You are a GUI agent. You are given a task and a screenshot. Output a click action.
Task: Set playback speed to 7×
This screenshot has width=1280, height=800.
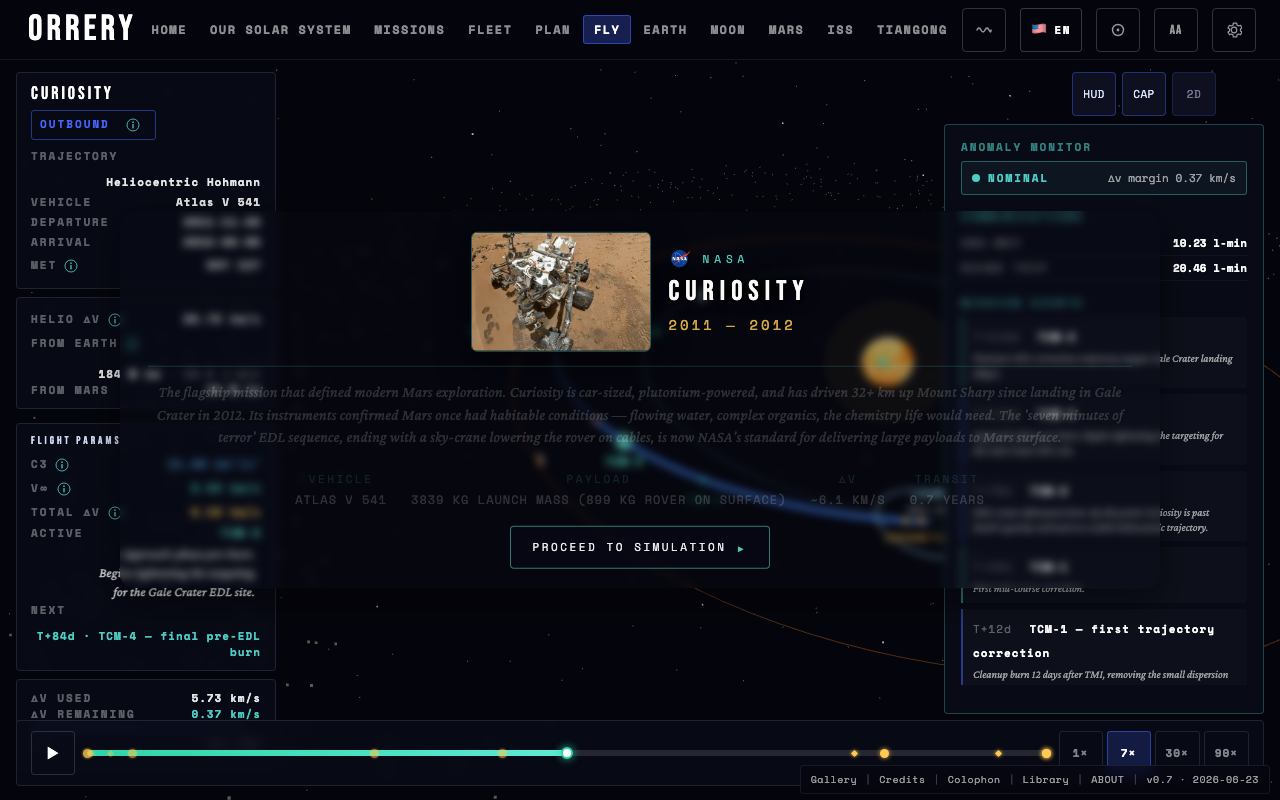(x=1129, y=753)
